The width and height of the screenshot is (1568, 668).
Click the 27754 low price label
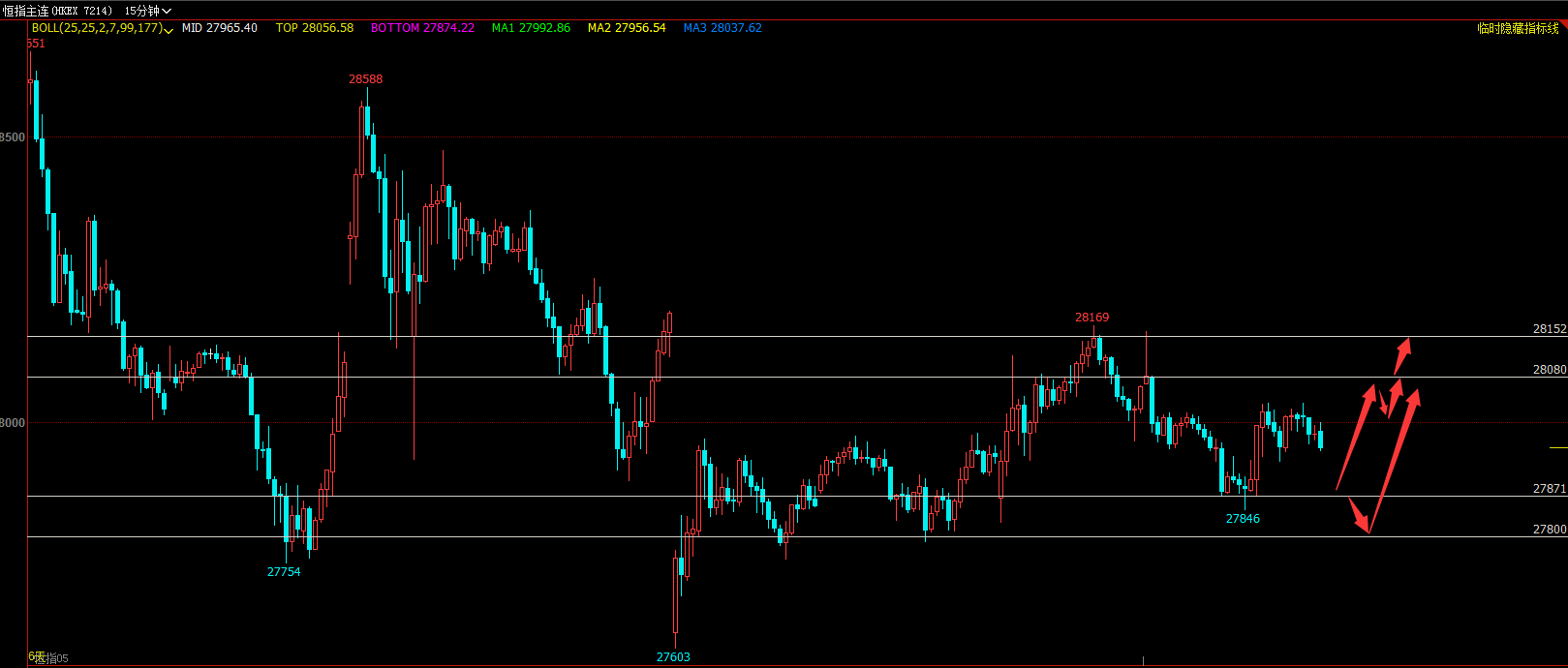click(284, 572)
